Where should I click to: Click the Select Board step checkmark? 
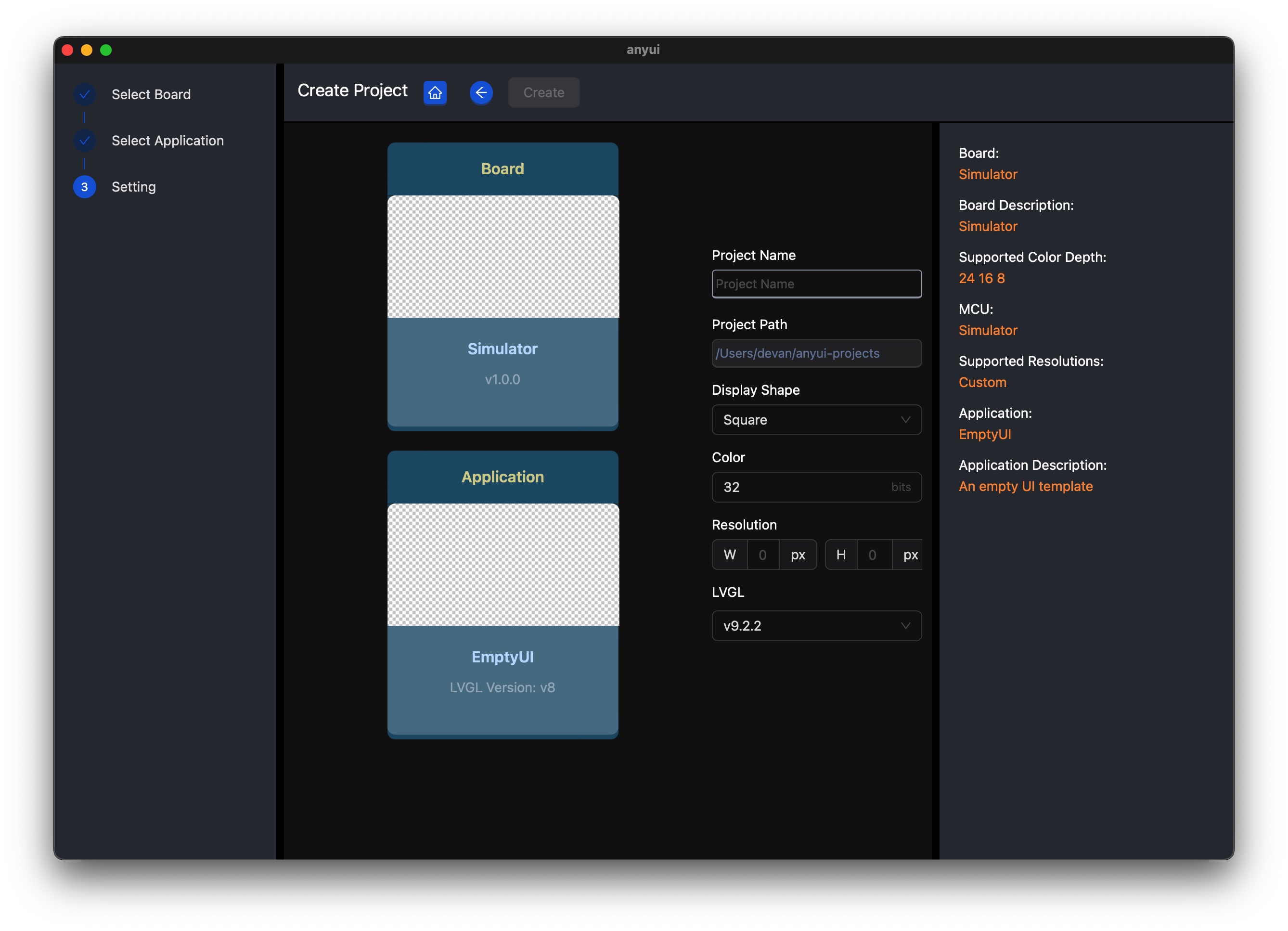coord(85,94)
